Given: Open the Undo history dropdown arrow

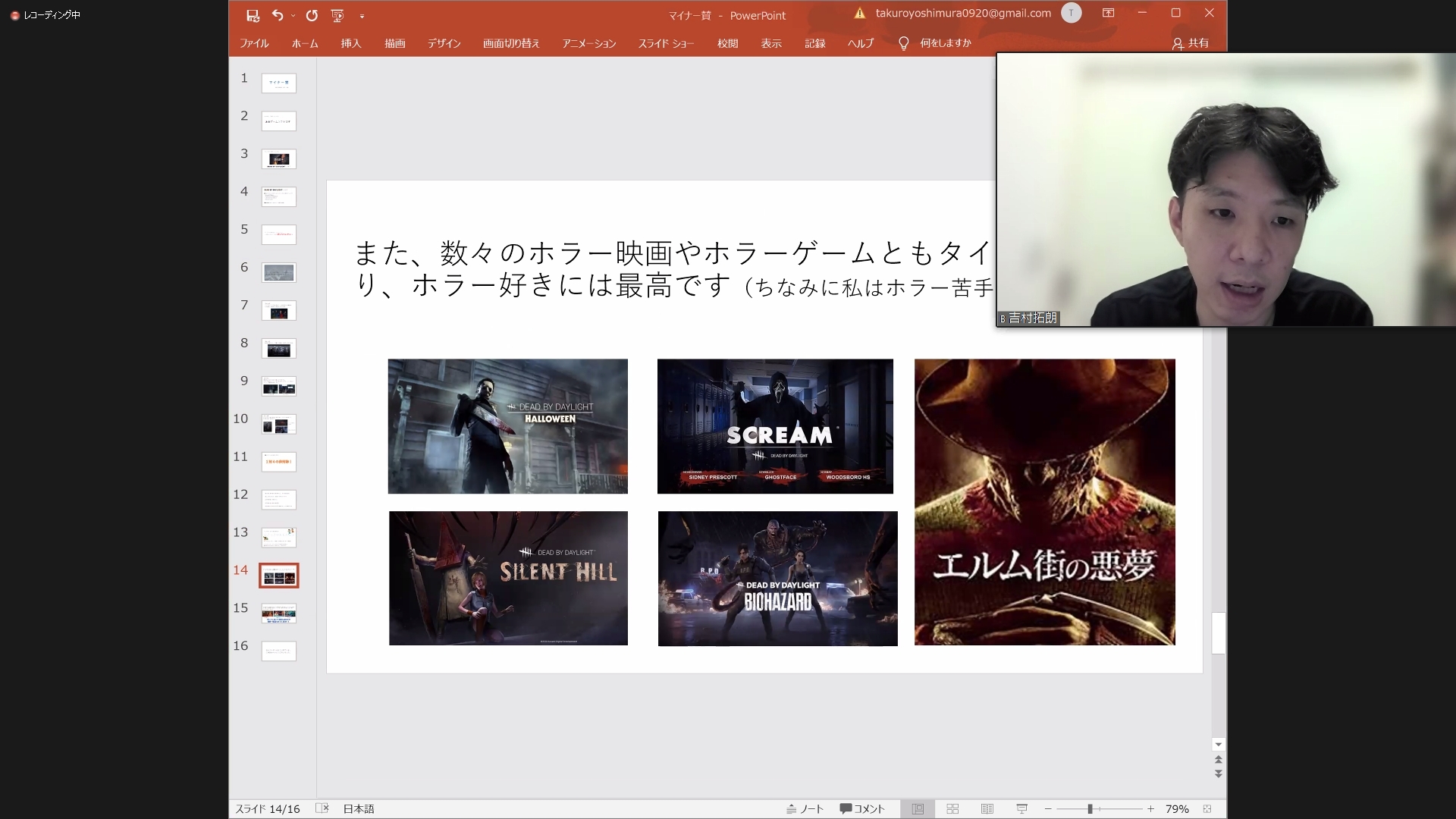Looking at the screenshot, I should tap(293, 16).
